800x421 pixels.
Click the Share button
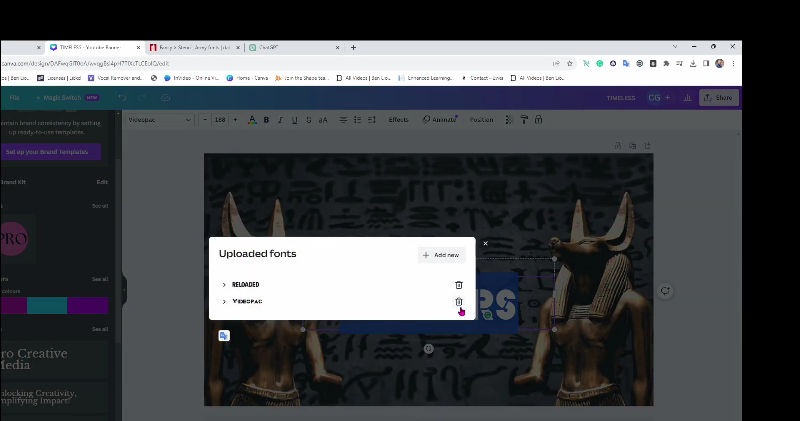(718, 97)
